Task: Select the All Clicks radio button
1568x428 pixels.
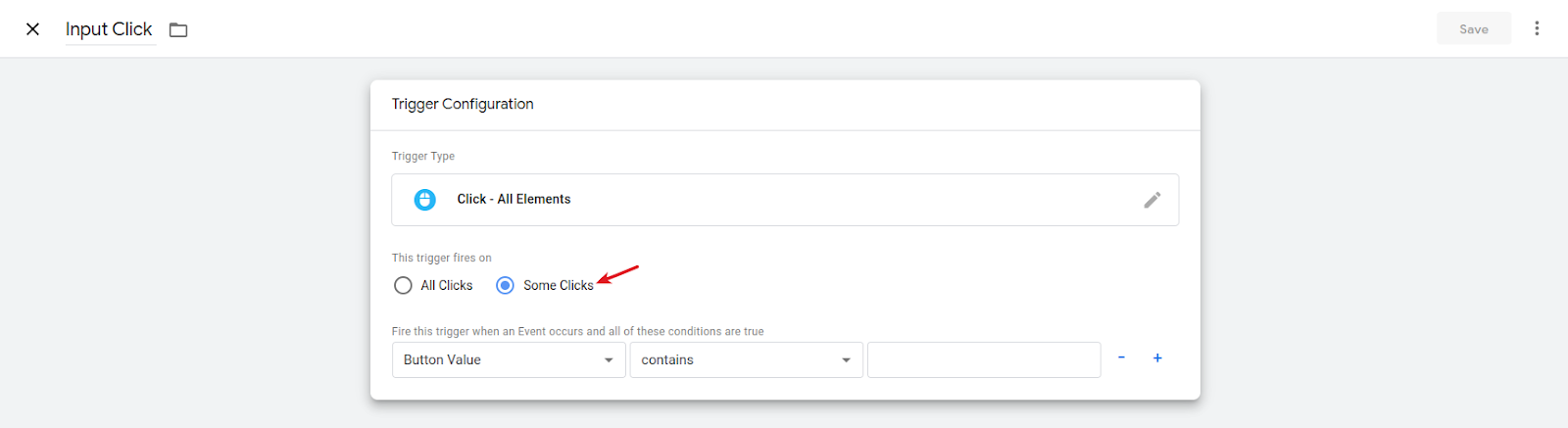Action: pyautogui.click(x=403, y=286)
